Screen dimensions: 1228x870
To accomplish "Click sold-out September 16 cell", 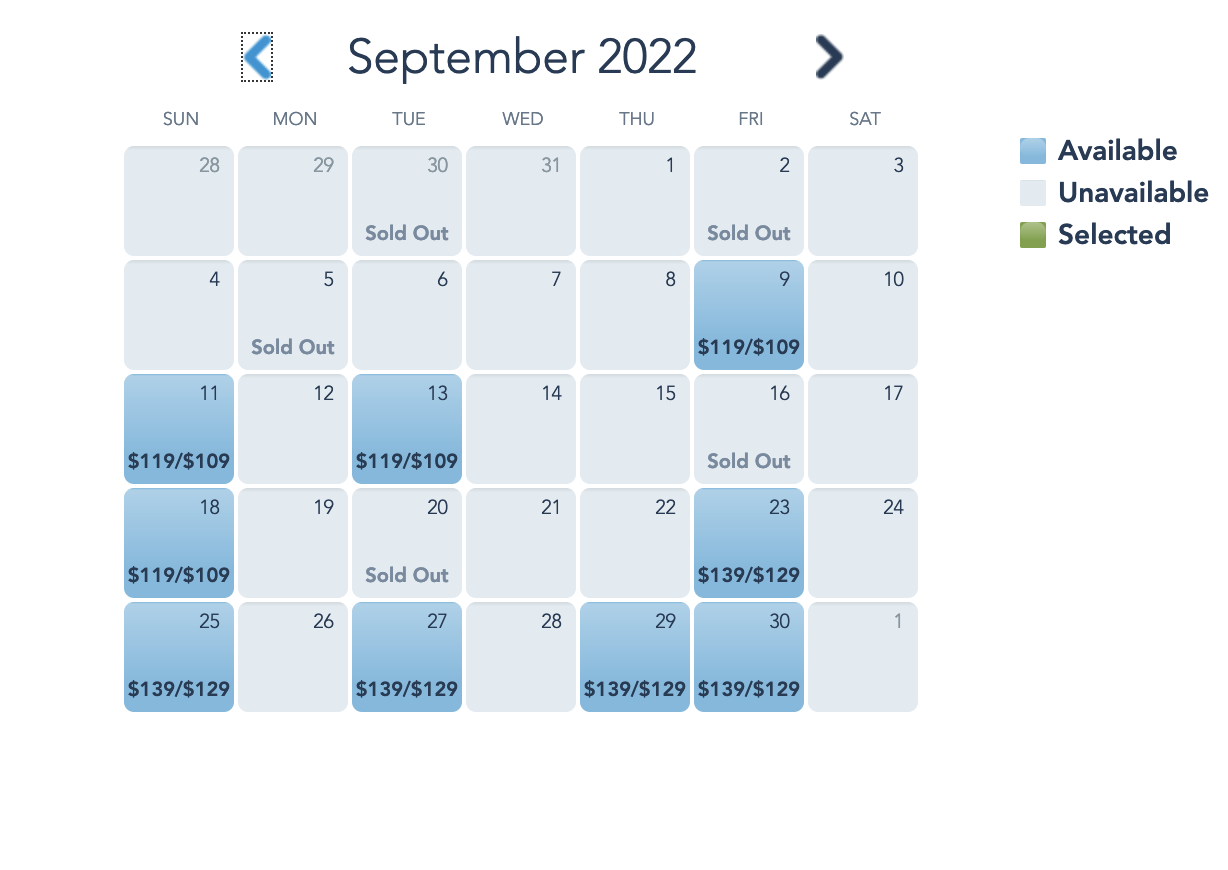I will pos(749,429).
